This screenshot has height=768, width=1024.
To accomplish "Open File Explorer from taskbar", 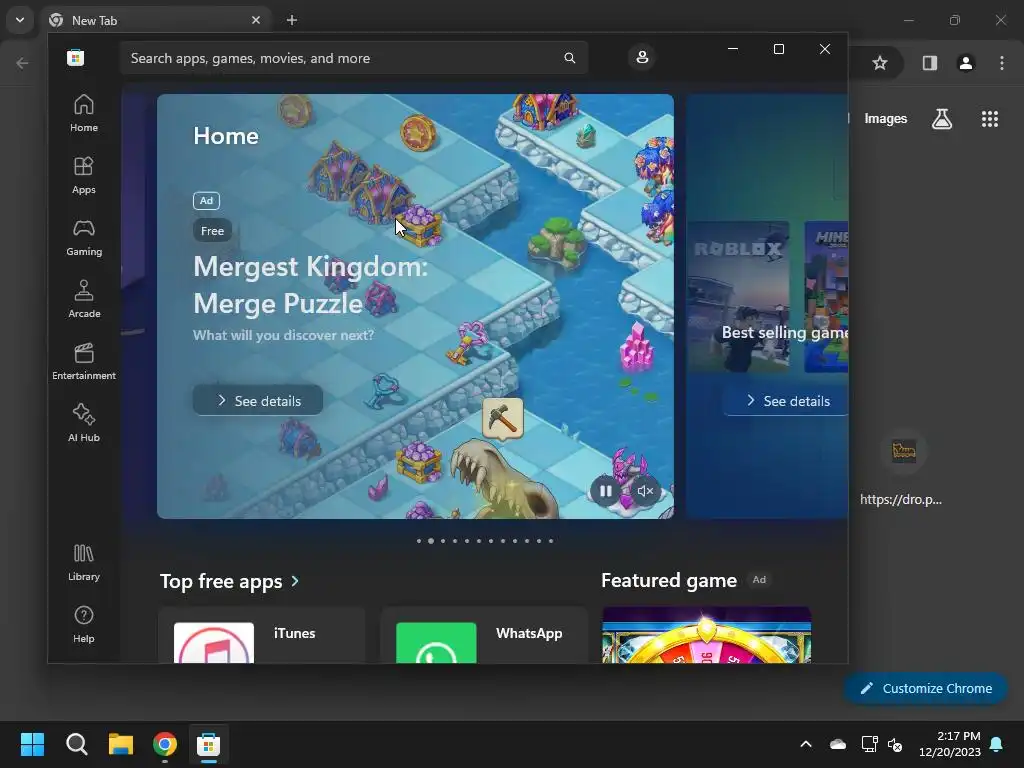I will tap(121, 744).
